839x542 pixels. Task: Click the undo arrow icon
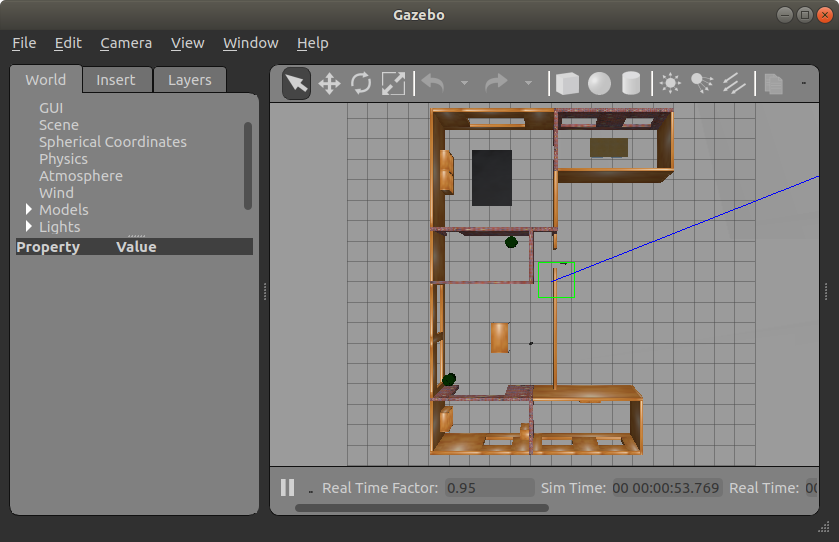pos(433,83)
